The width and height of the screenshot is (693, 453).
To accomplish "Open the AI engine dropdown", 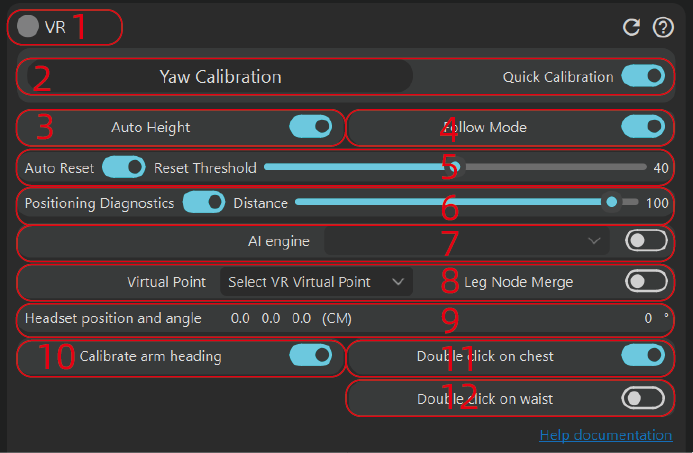I will pos(467,241).
